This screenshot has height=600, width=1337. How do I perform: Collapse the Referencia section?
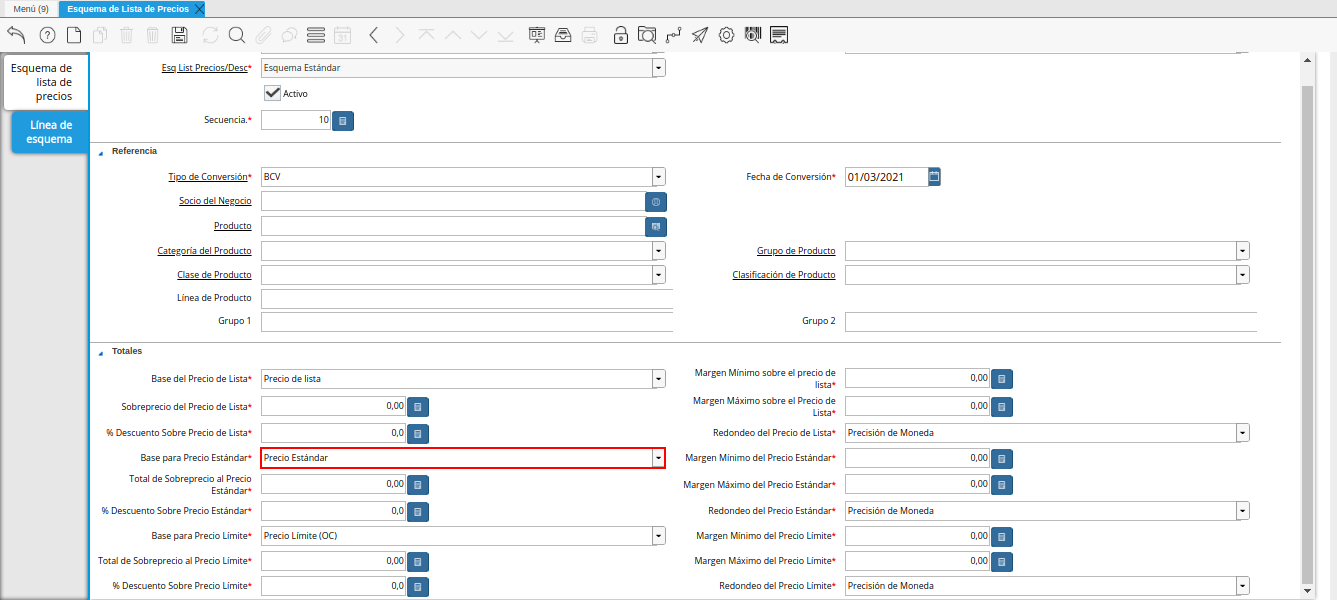pos(100,152)
